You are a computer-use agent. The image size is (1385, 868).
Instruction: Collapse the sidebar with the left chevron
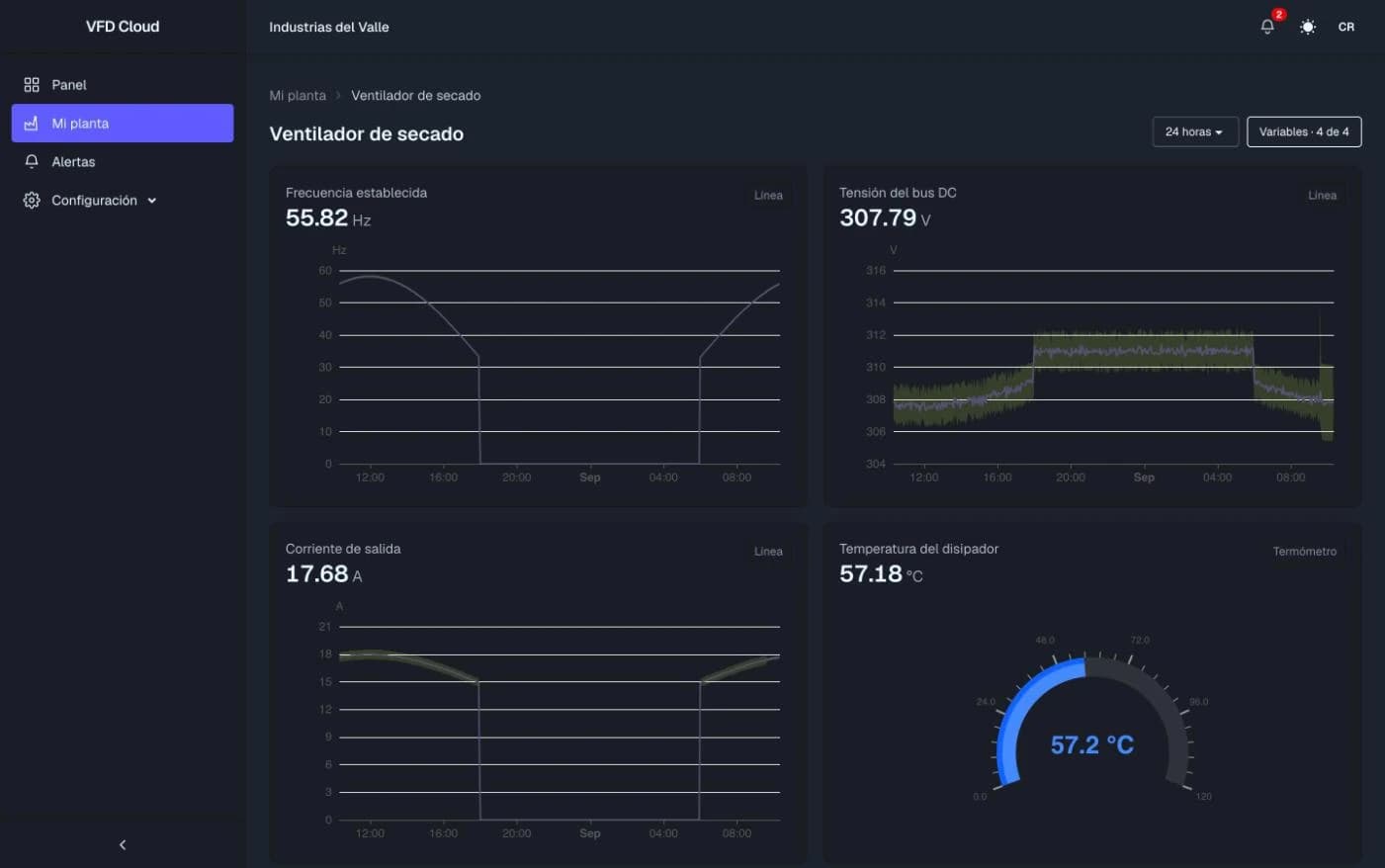coord(123,844)
